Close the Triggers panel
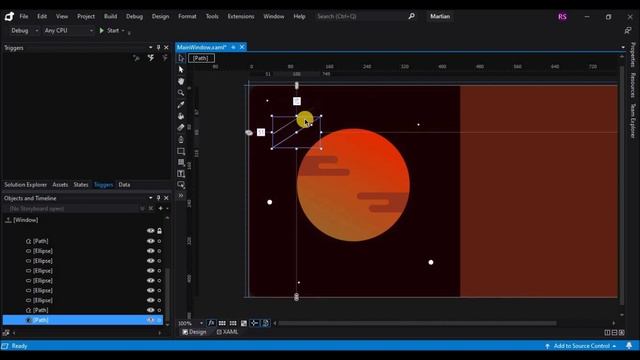640x360 pixels. [166, 48]
